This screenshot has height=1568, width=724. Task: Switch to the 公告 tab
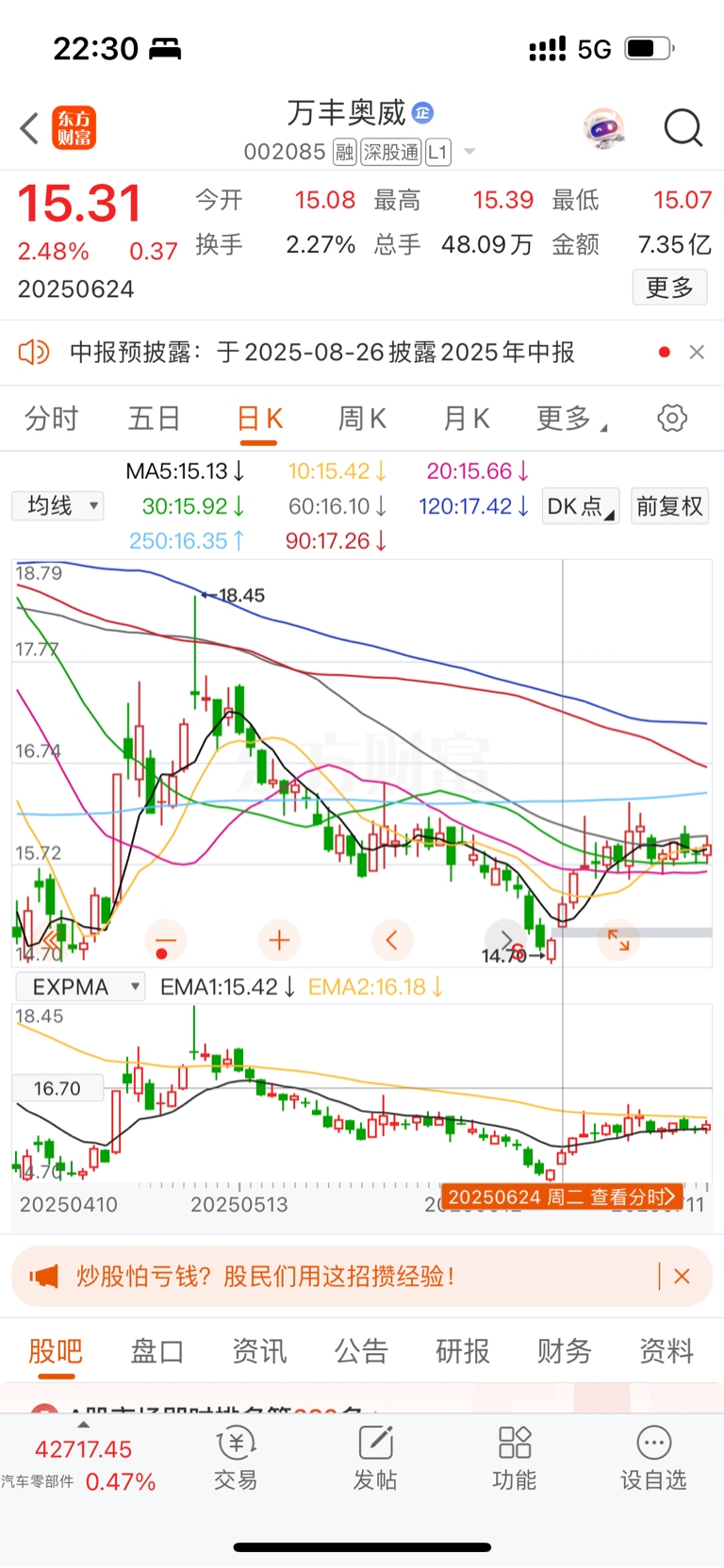(361, 1351)
